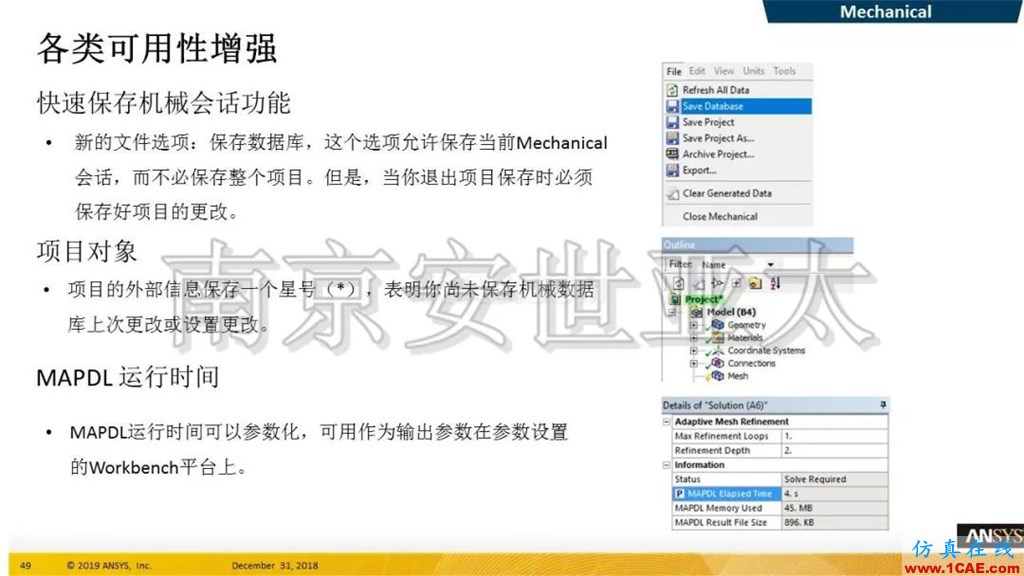Screen dimensions: 1024x576
Task: Expand the Materials branch
Action: [x=694, y=338]
